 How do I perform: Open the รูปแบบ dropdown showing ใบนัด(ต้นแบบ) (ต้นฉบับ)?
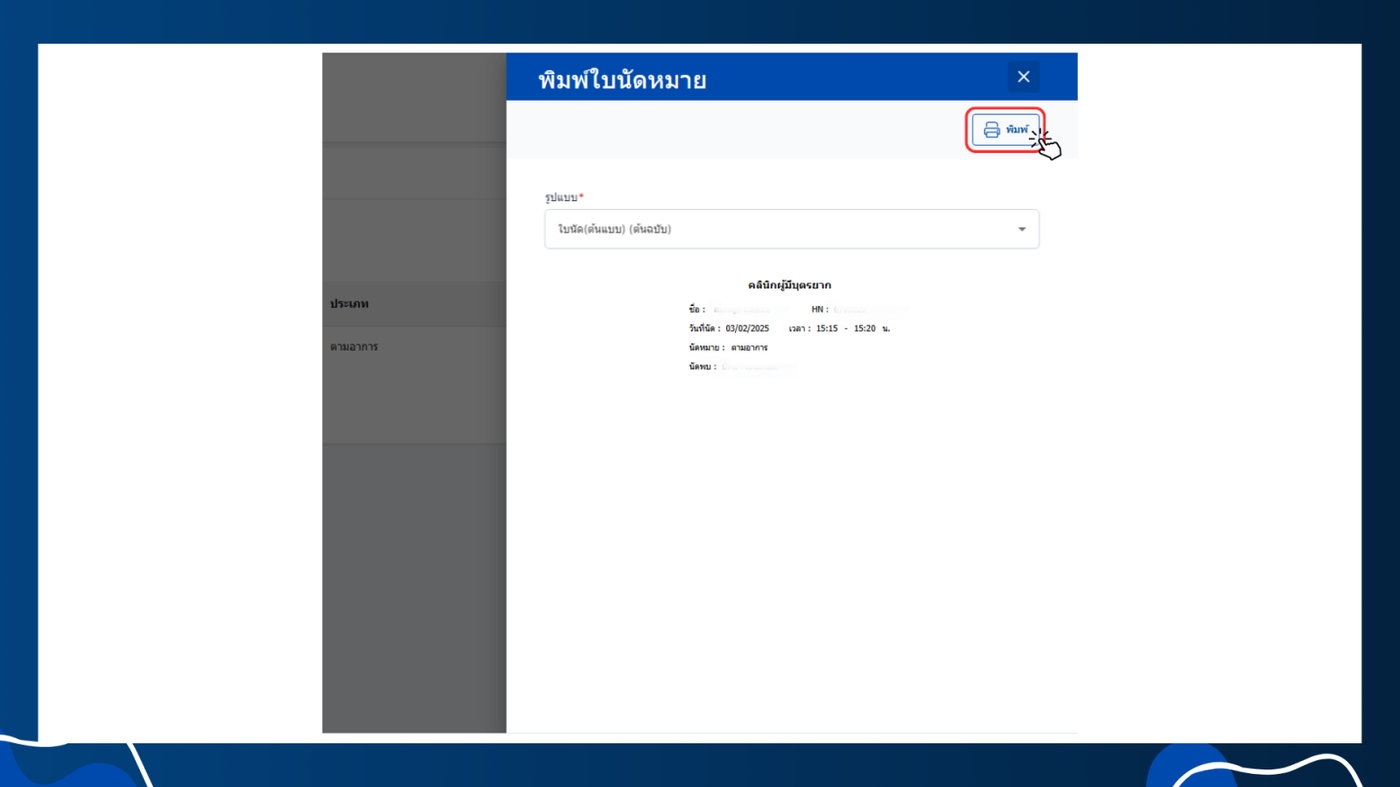click(x=792, y=229)
